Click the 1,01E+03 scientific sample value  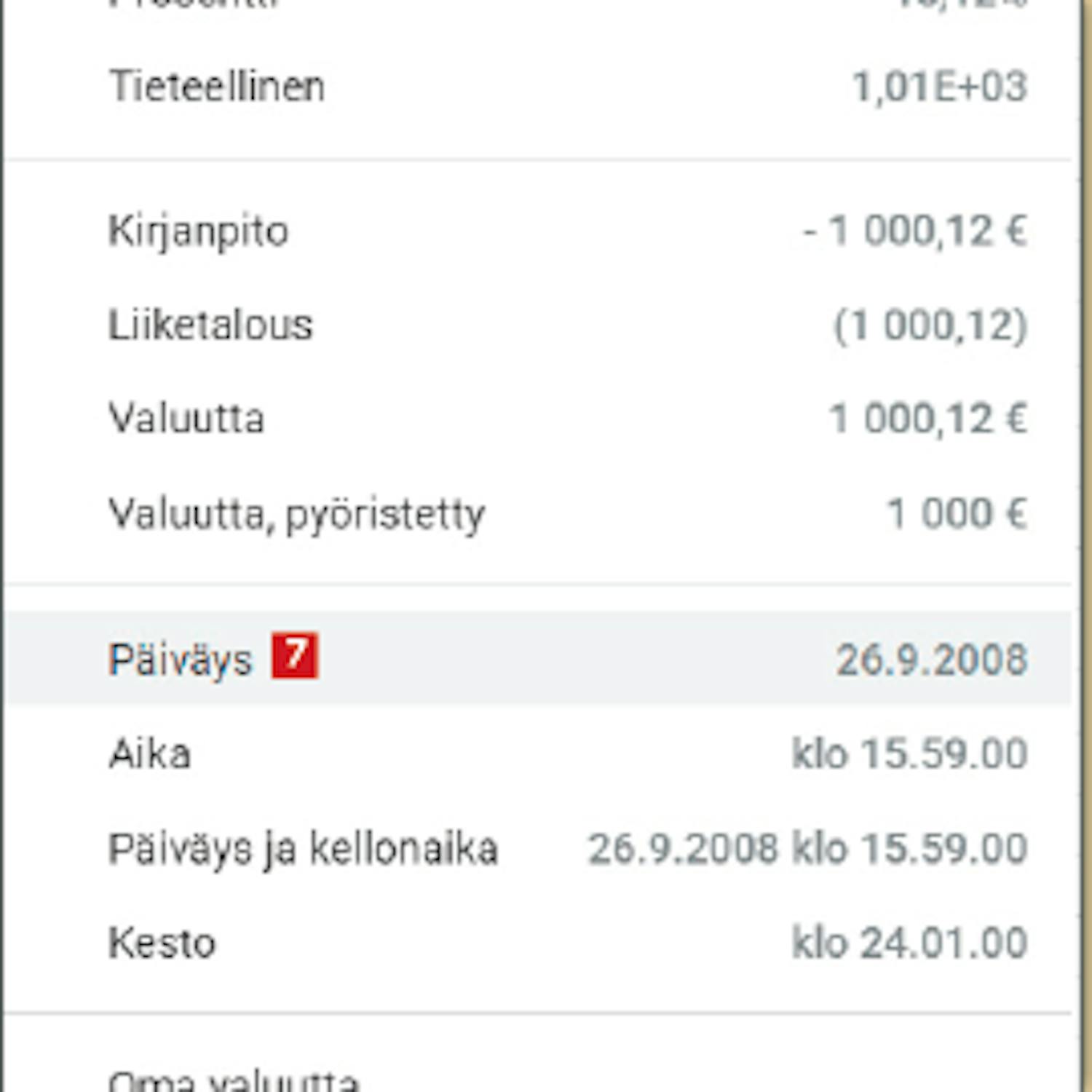939,87
